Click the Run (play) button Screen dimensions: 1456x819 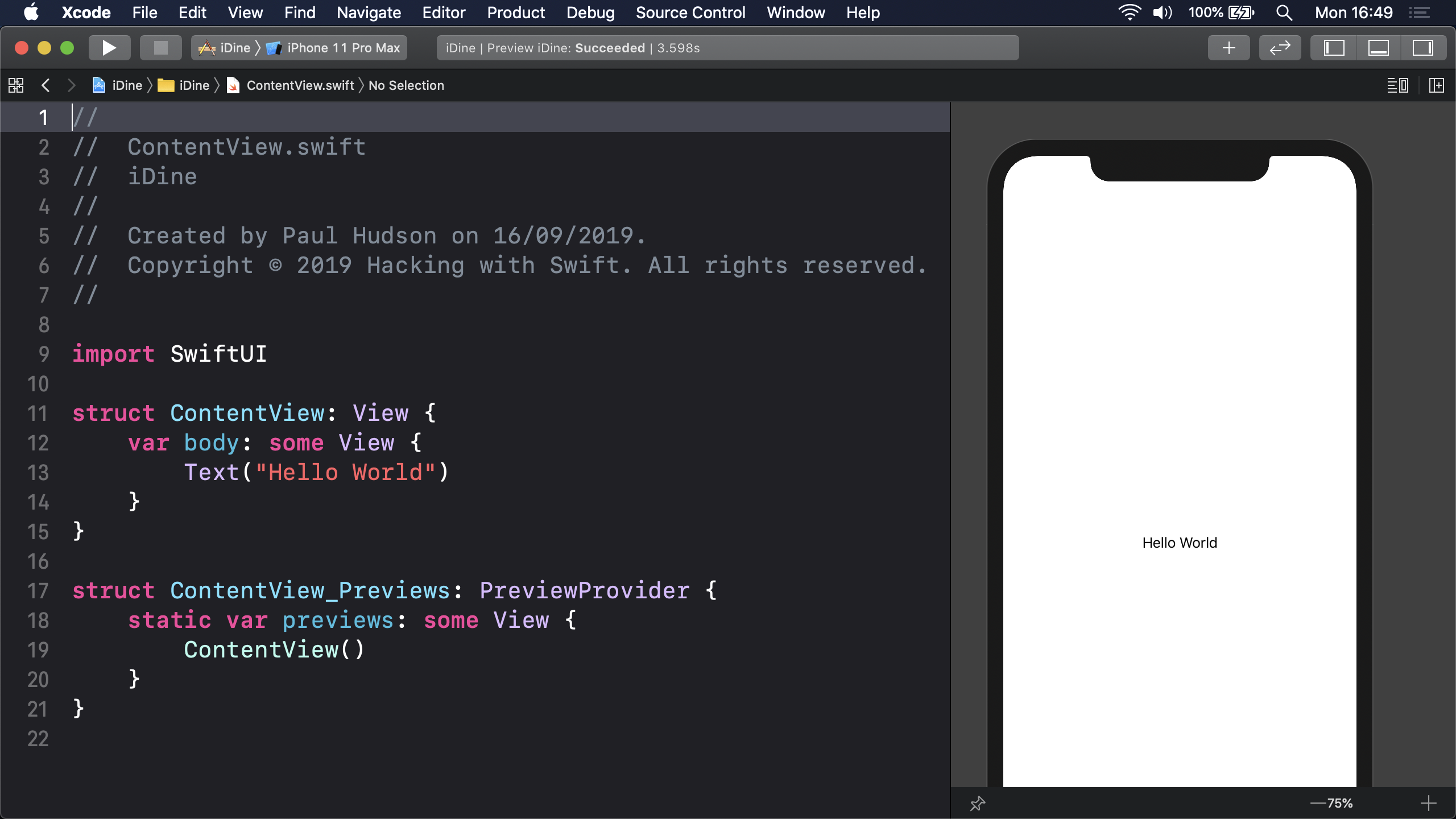[109, 48]
